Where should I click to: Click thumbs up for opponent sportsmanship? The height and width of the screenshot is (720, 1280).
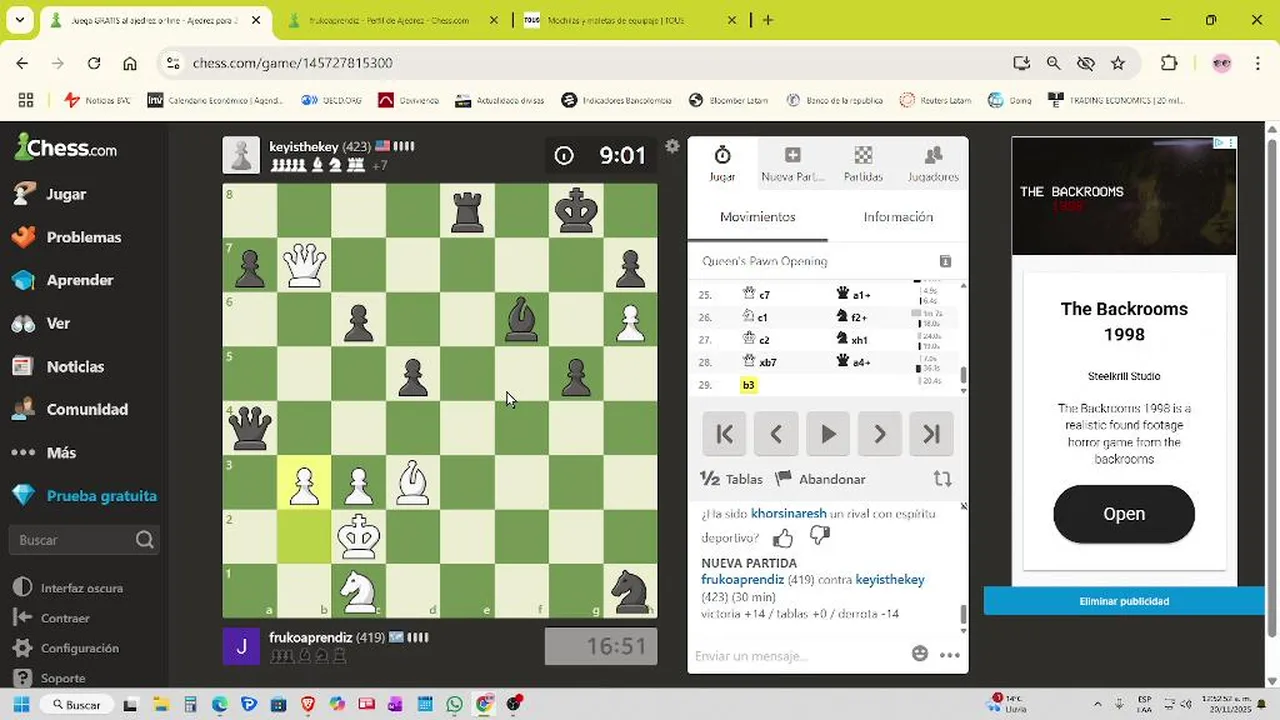pyautogui.click(x=783, y=538)
